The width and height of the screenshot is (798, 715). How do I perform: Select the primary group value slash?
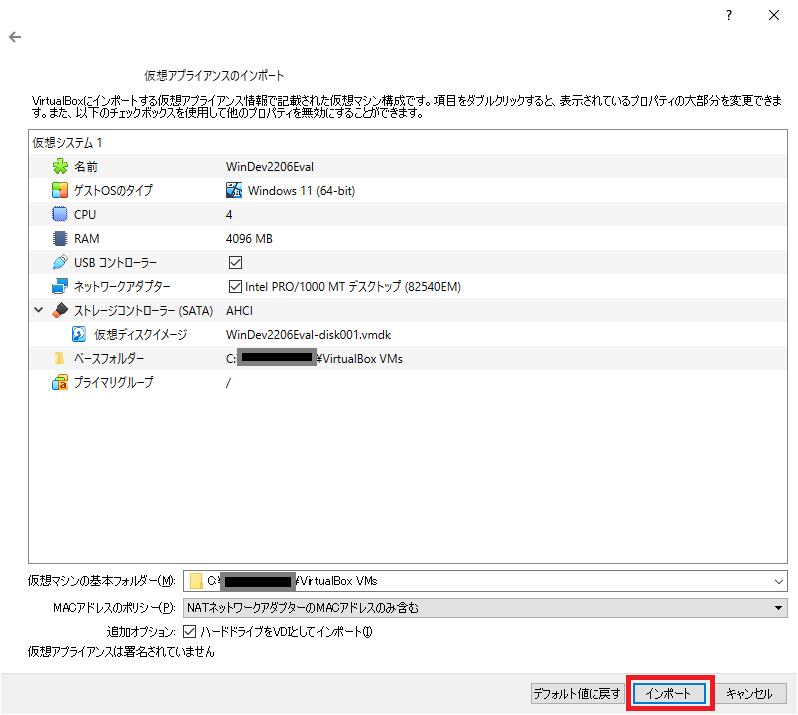229,383
